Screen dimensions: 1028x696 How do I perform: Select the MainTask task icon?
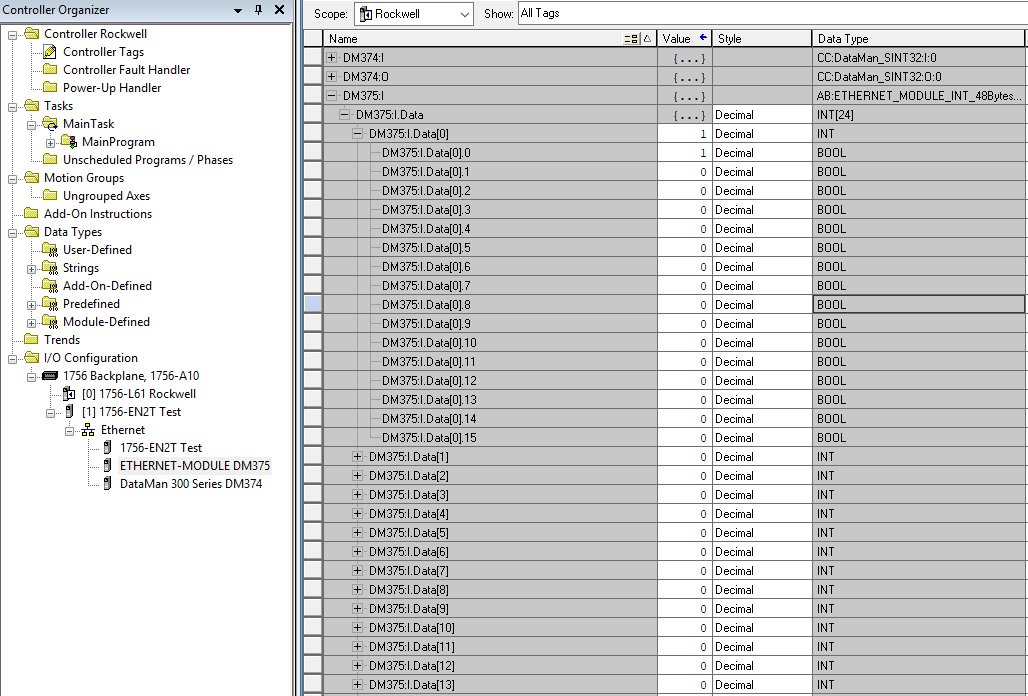coord(50,124)
